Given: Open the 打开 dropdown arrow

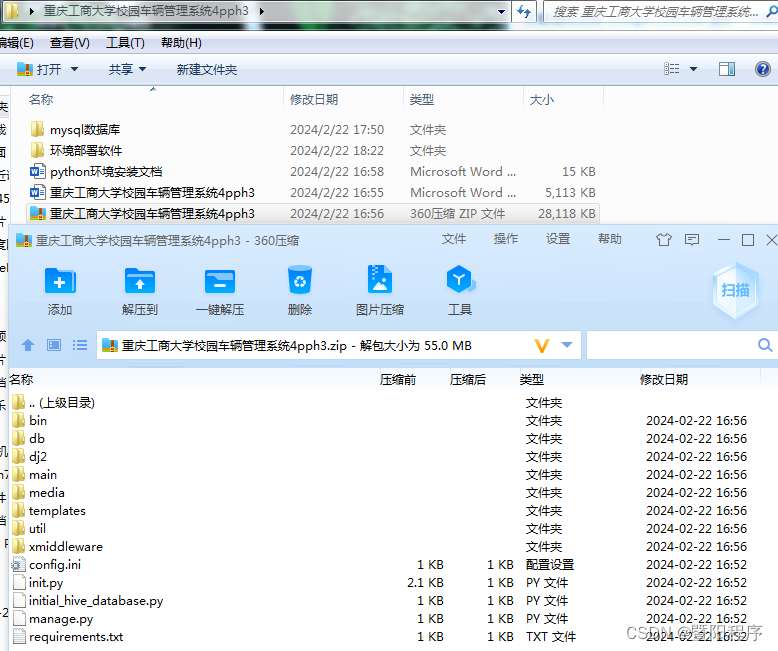Looking at the screenshot, I should coord(74,69).
